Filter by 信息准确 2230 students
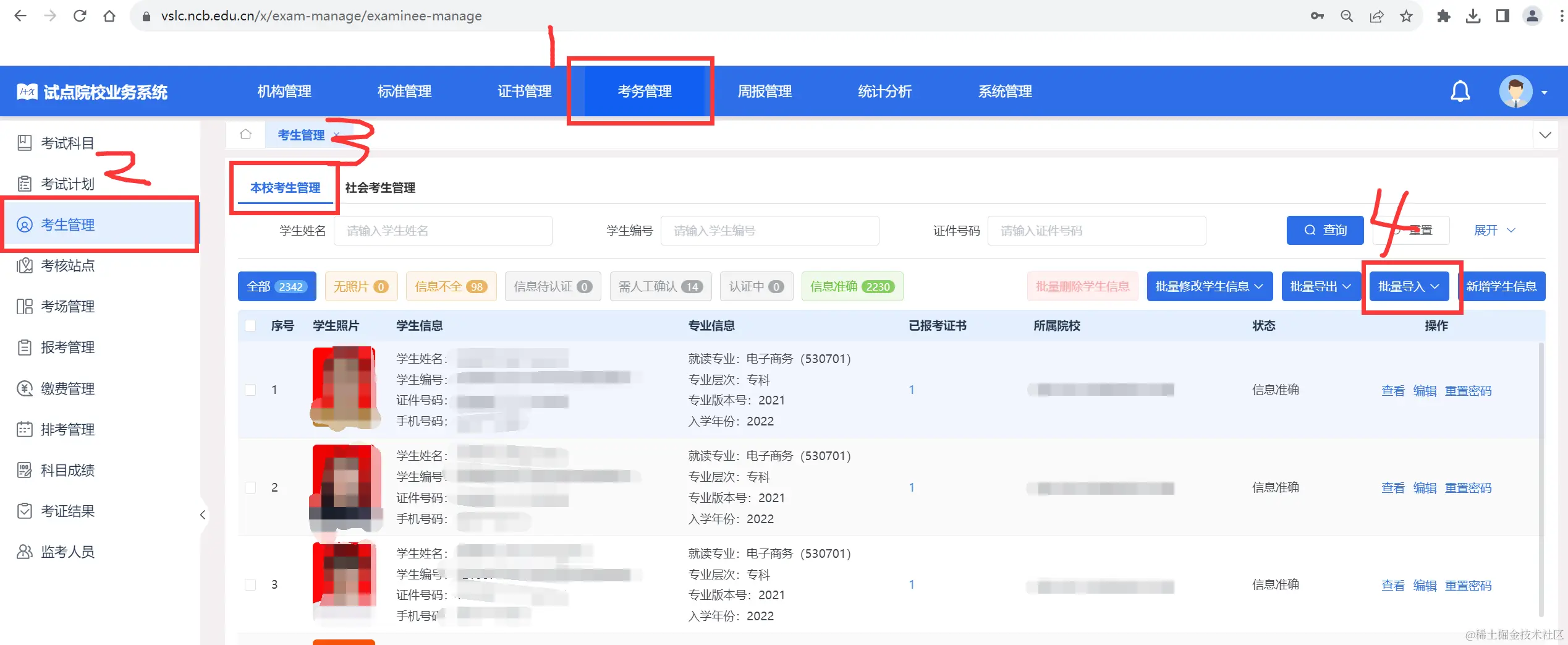 point(852,286)
